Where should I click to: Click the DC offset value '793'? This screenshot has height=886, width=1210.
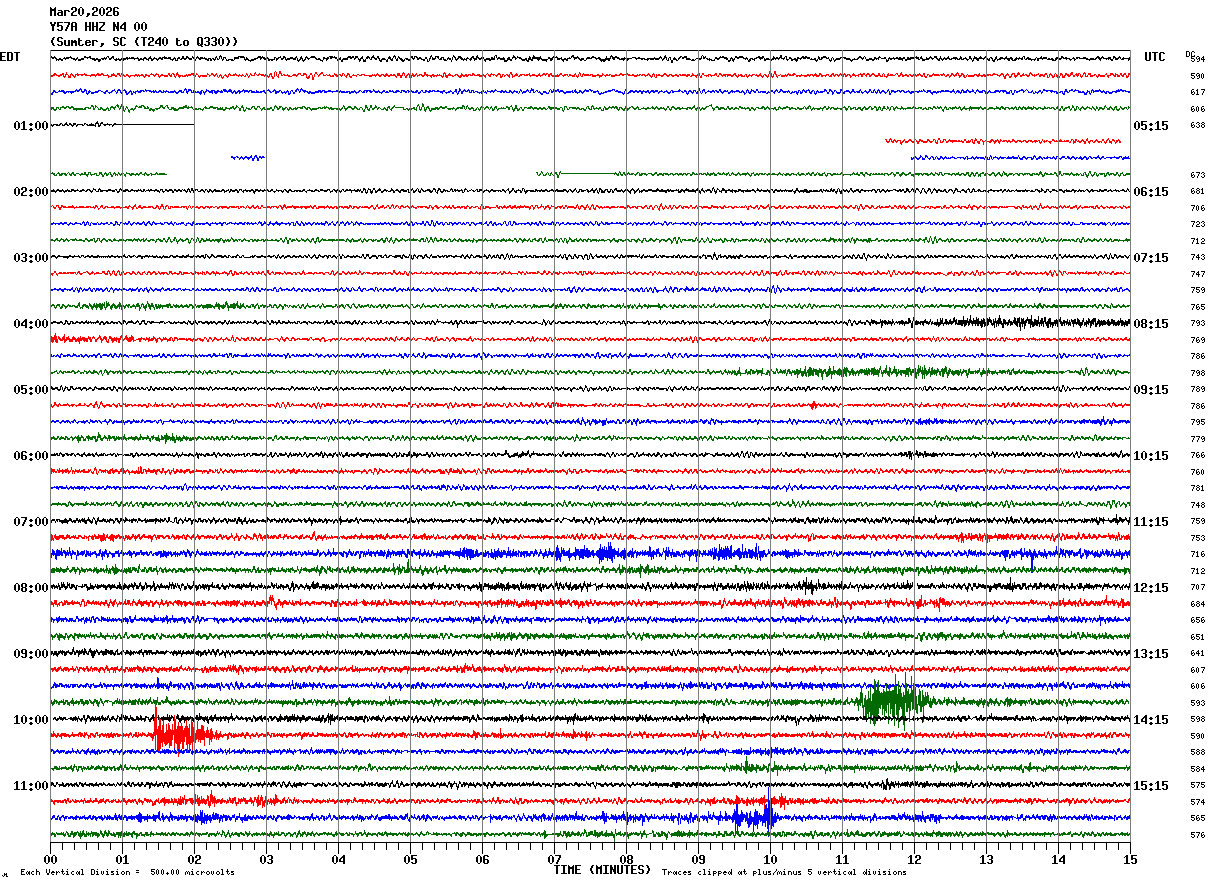point(1197,323)
